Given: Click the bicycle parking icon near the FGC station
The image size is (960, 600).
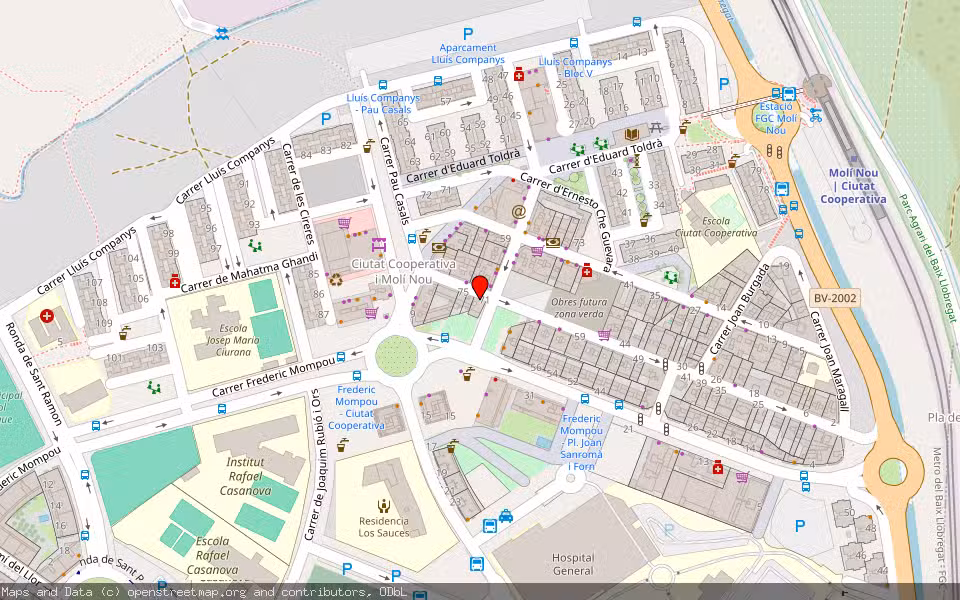Looking at the screenshot, I should click(815, 116).
